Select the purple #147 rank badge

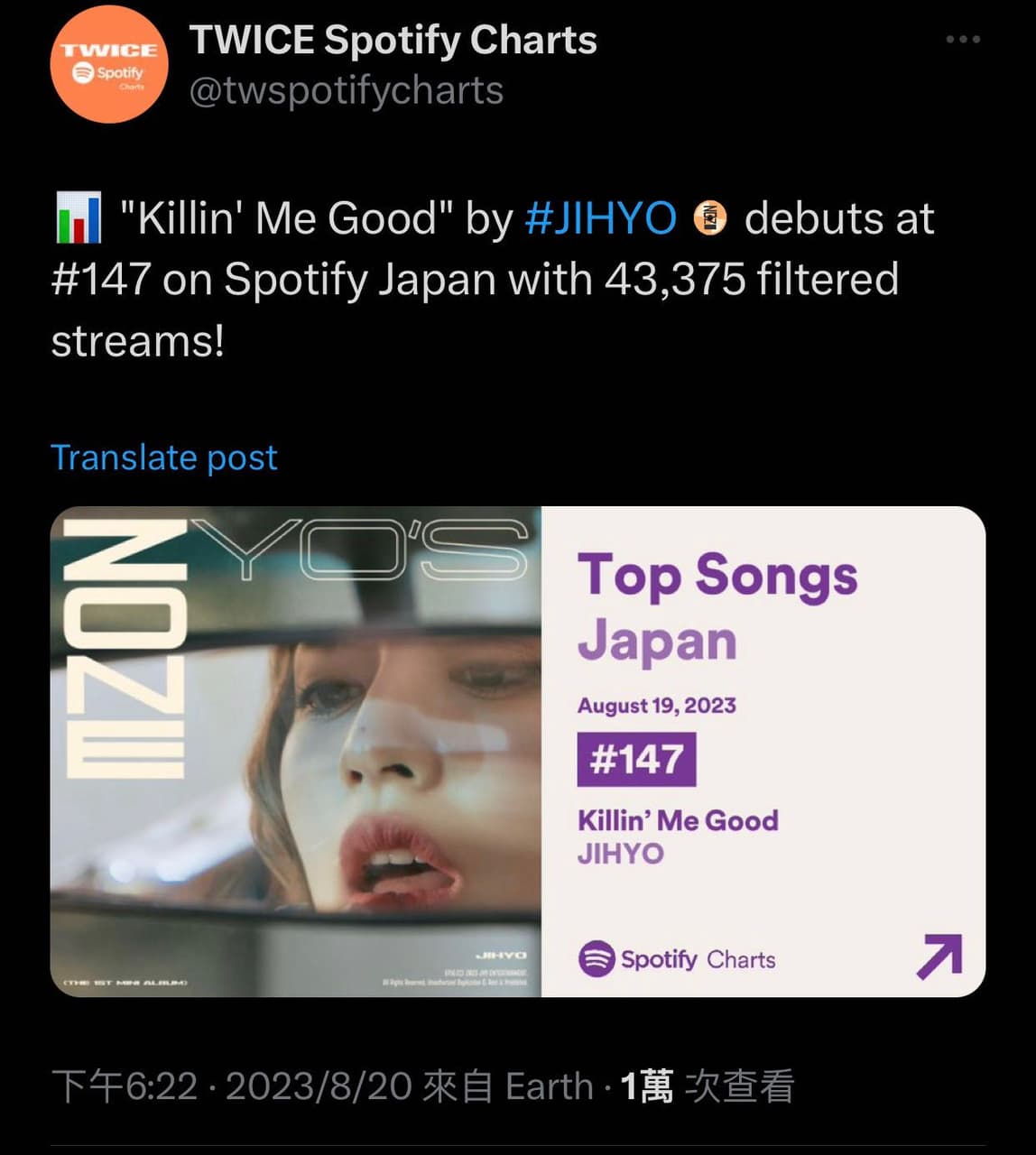[x=636, y=759]
